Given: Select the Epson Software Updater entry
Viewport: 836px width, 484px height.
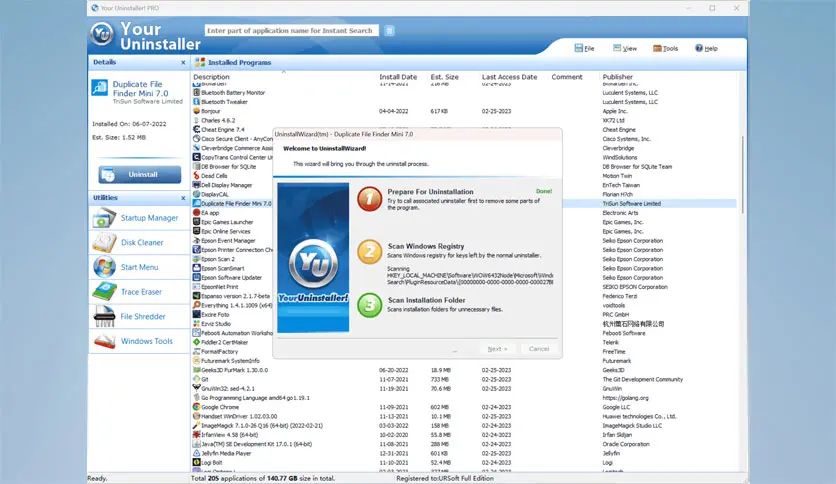Looking at the screenshot, I should coord(232,278).
